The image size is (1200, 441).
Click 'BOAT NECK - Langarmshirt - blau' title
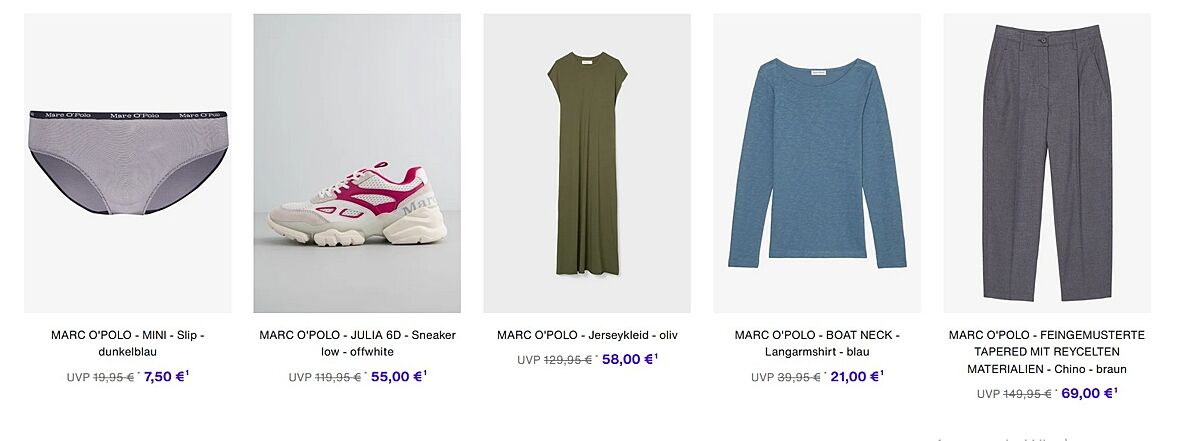[x=817, y=343]
